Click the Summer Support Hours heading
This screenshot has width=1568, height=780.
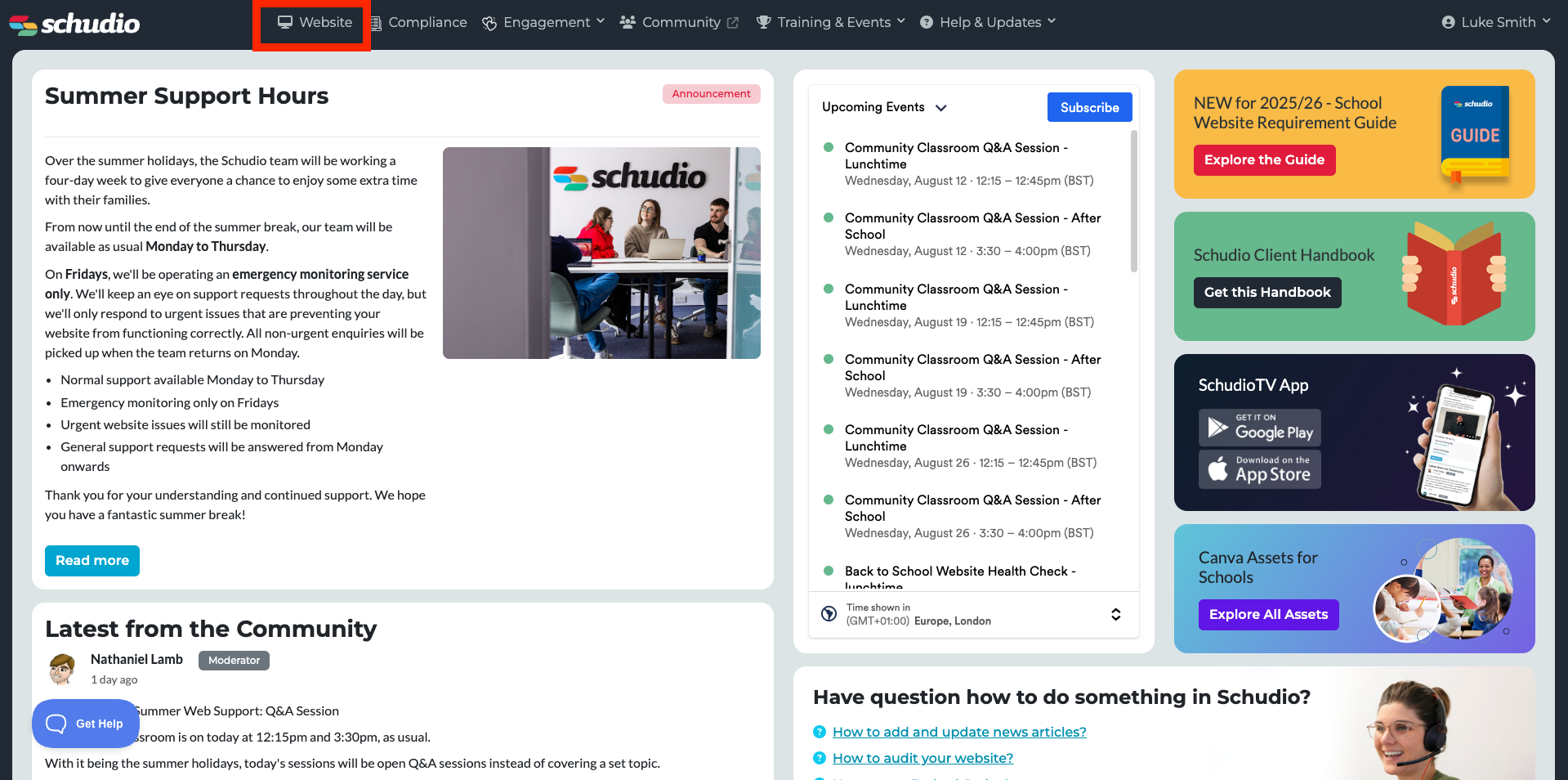(186, 96)
